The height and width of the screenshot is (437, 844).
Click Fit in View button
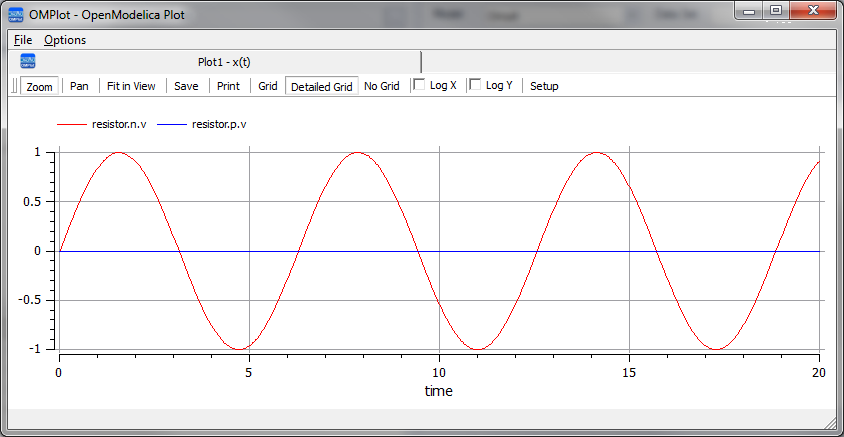pyautogui.click(x=131, y=86)
